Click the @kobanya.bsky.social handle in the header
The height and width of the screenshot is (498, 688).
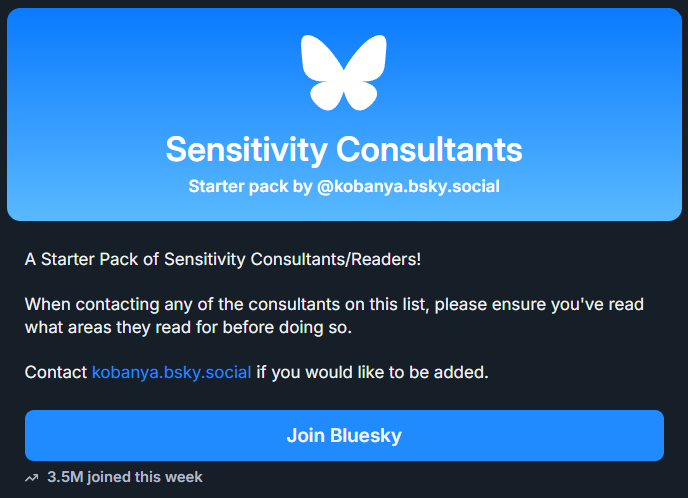pyautogui.click(x=408, y=186)
